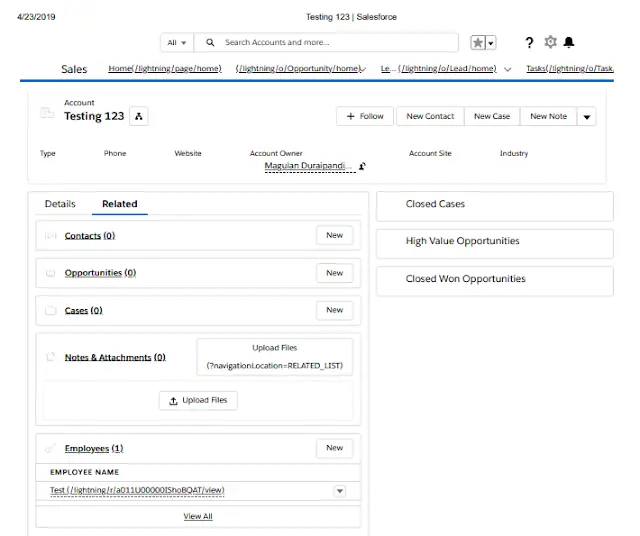640x536 pixels.
Task: Click the Account Site field label
Action: pyautogui.click(x=430, y=153)
